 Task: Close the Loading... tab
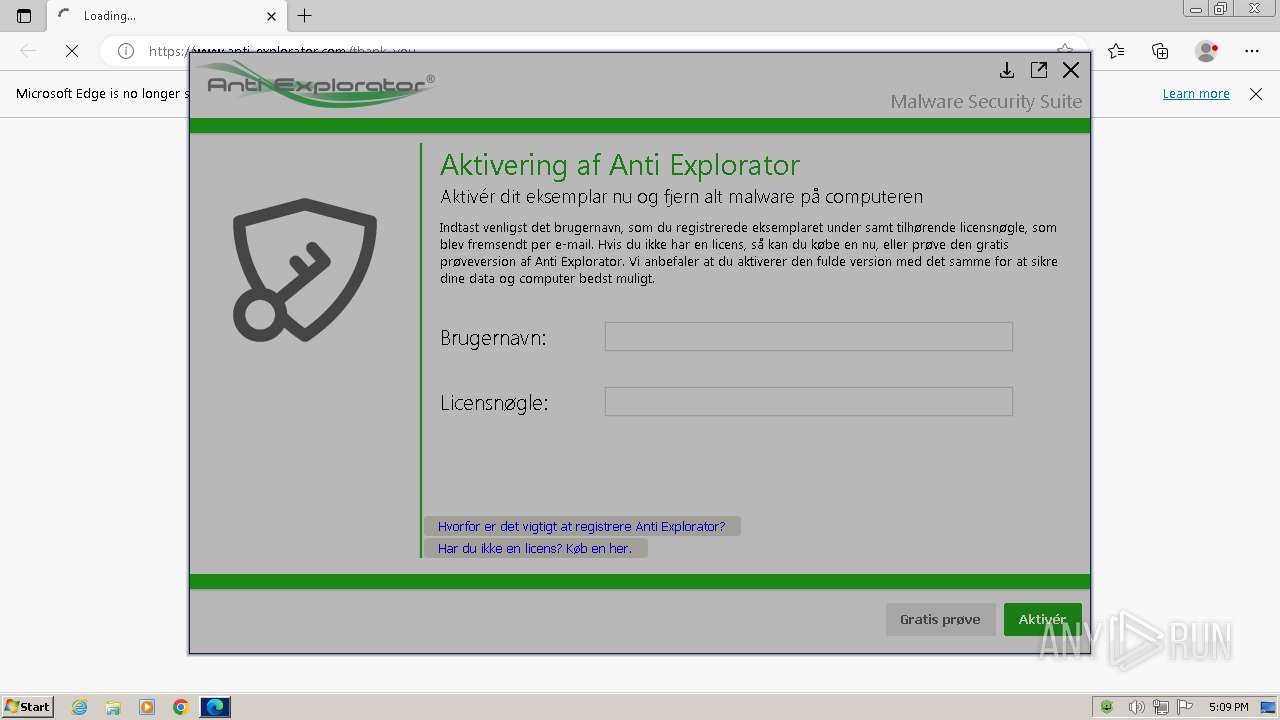coord(271,16)
